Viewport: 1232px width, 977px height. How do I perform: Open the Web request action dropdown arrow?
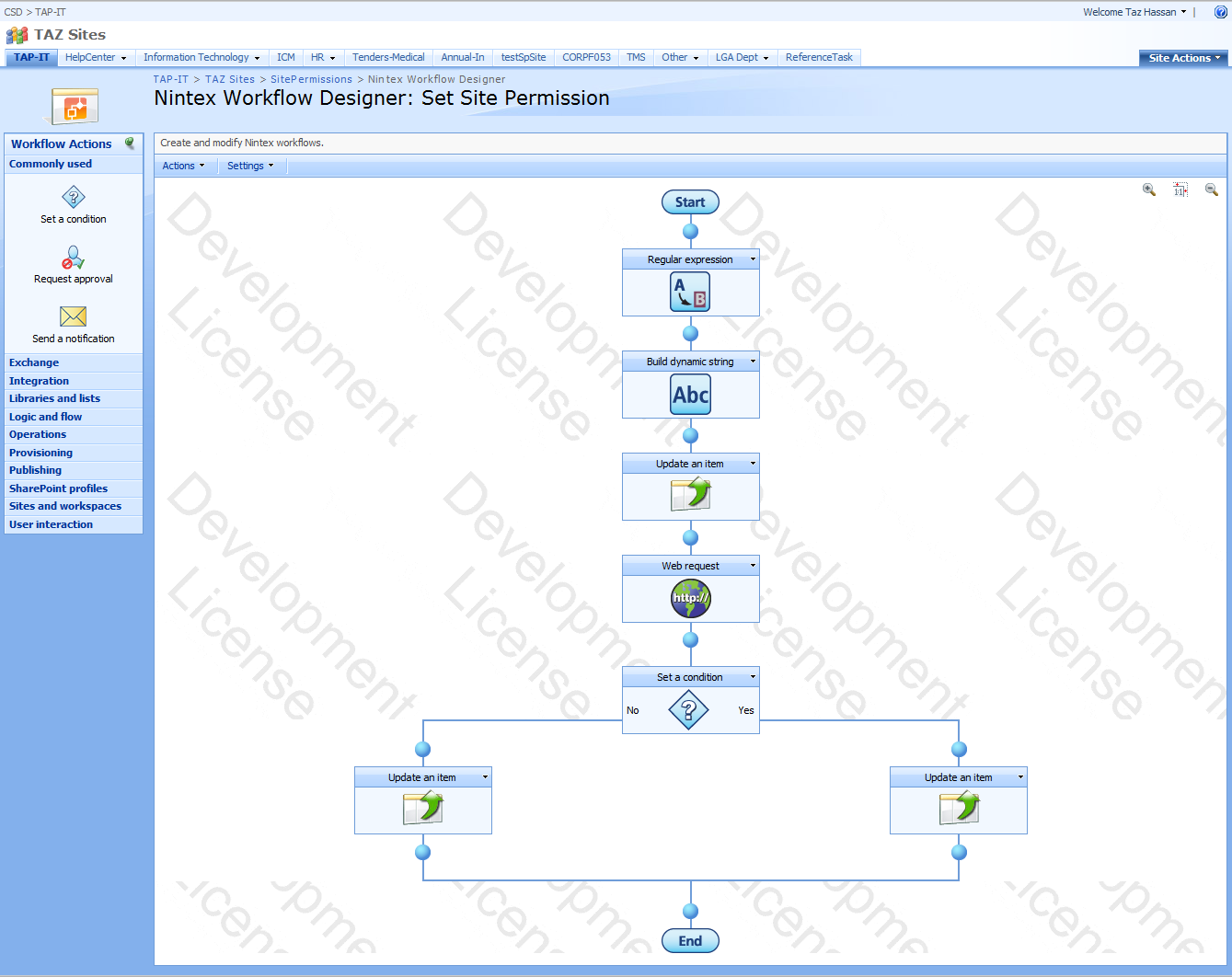[753, 566]
